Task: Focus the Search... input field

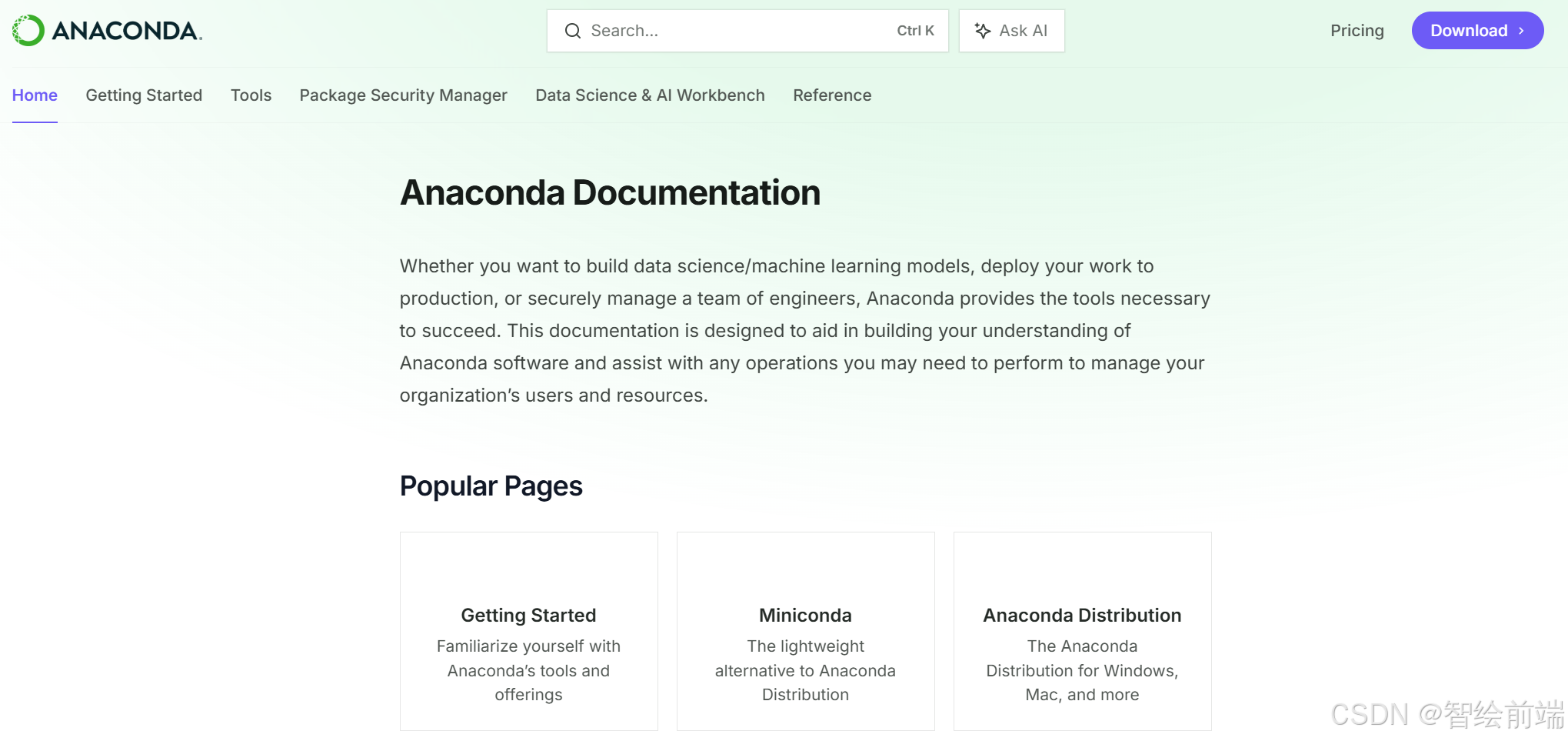Action: click(x=747, y=31)
